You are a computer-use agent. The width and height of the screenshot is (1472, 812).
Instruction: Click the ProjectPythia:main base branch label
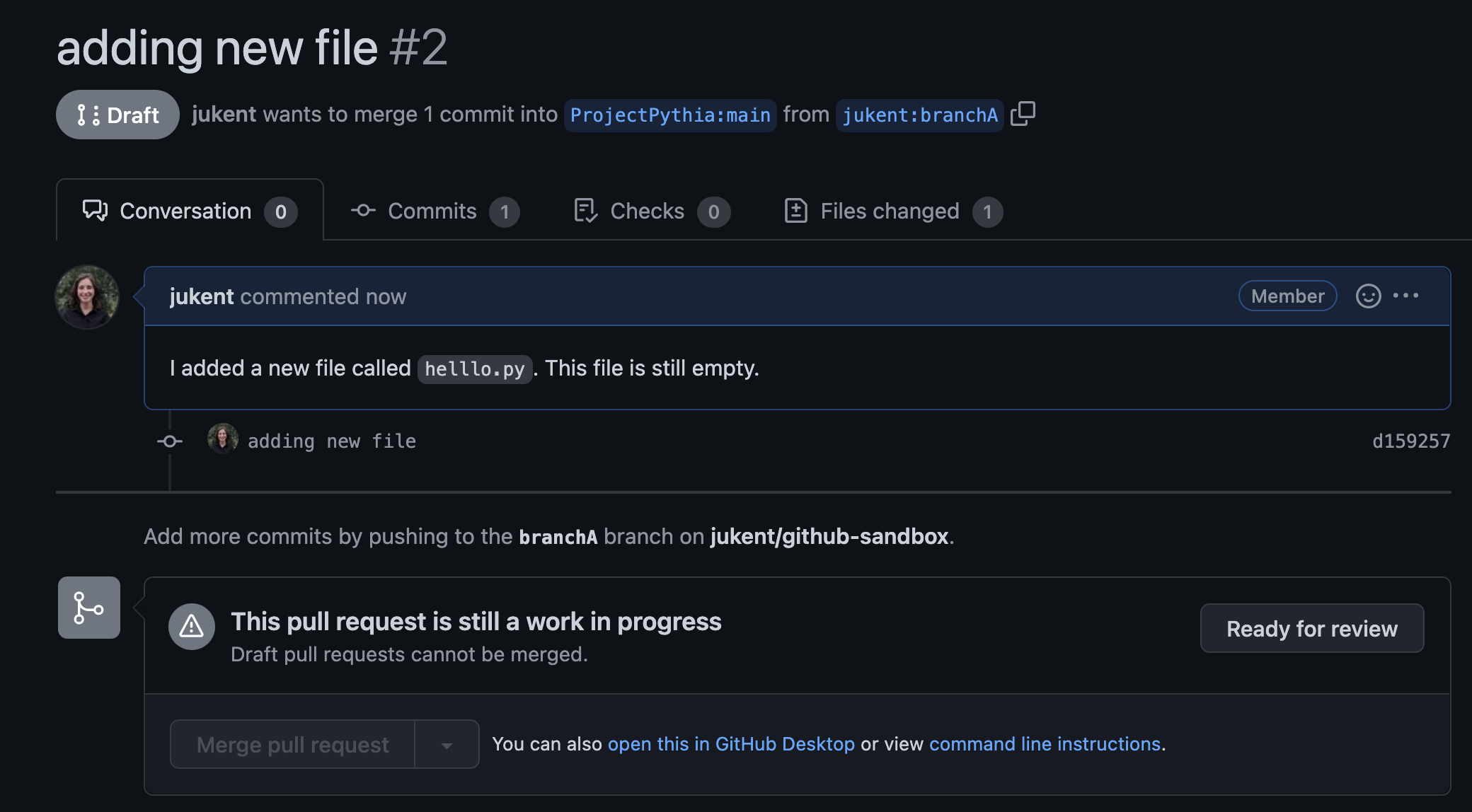point(670,115)
